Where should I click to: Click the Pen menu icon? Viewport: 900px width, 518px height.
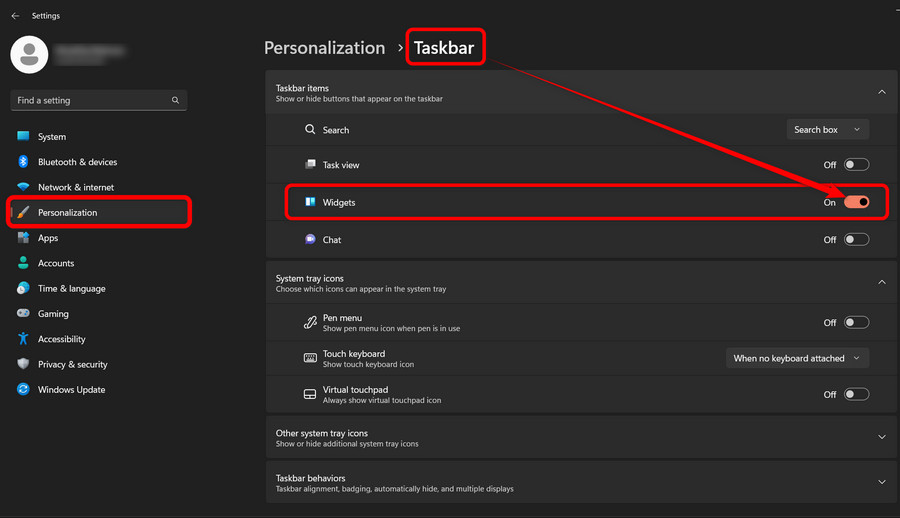tap(310, 323)
